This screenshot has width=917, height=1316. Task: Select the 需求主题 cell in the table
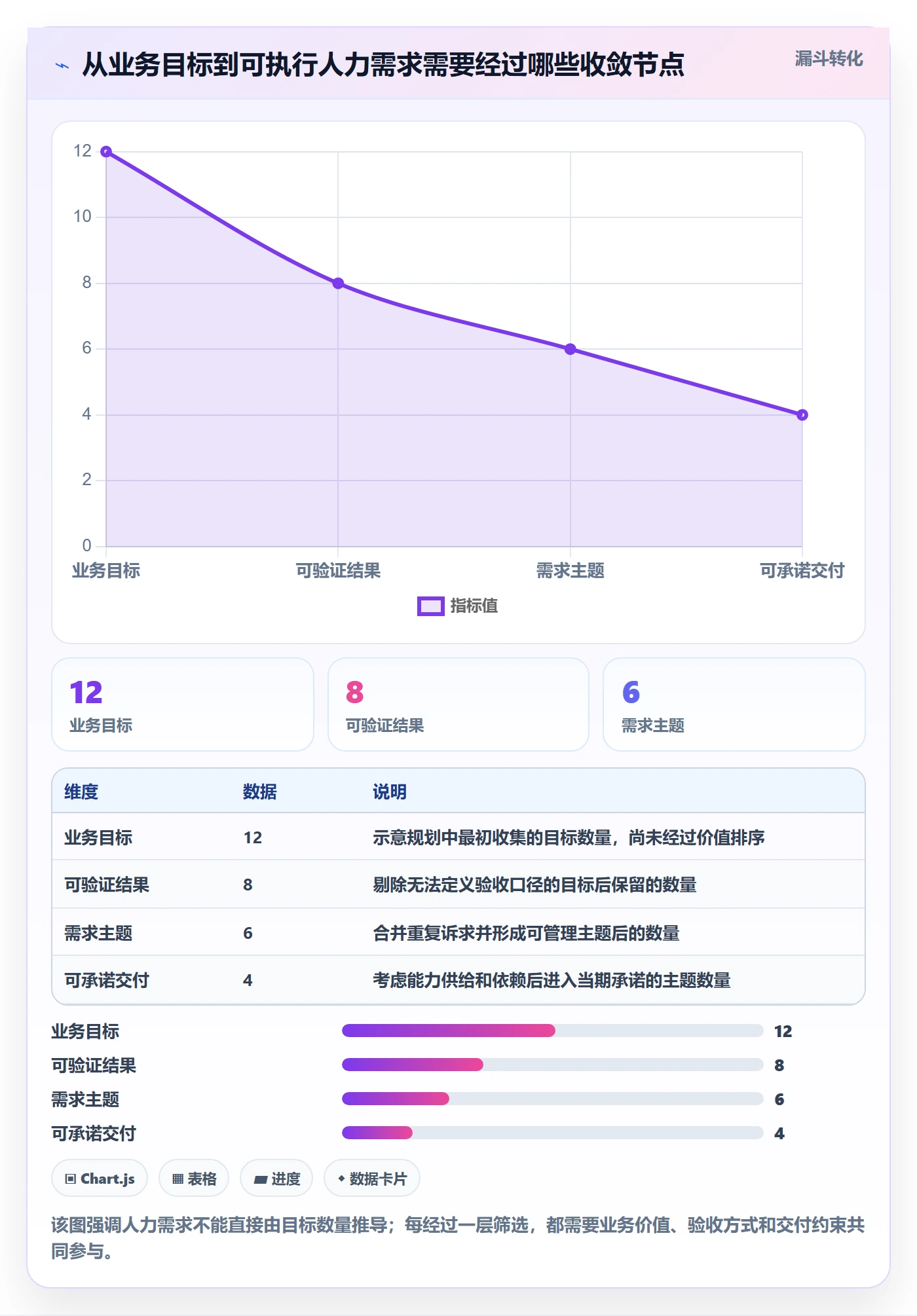point(98,933)
